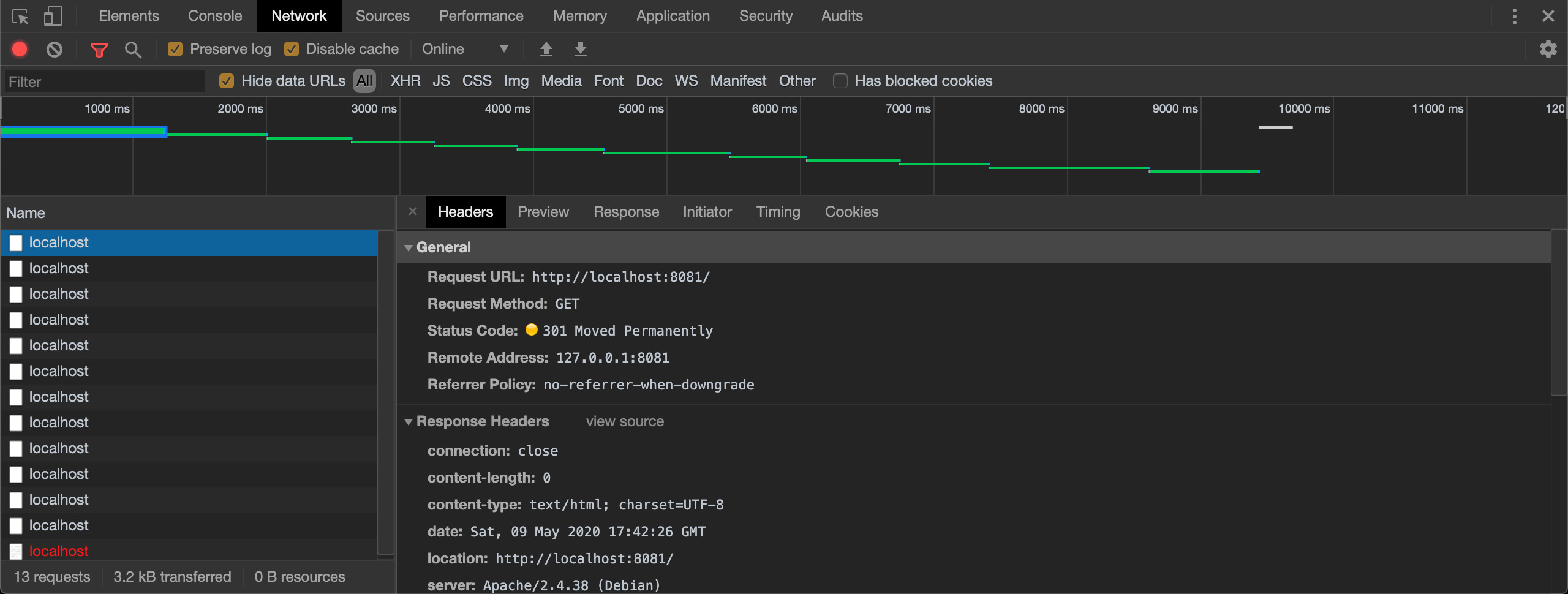1568x594 pixels.
Task: Select the Headers tab
Action: coord(466,212)
